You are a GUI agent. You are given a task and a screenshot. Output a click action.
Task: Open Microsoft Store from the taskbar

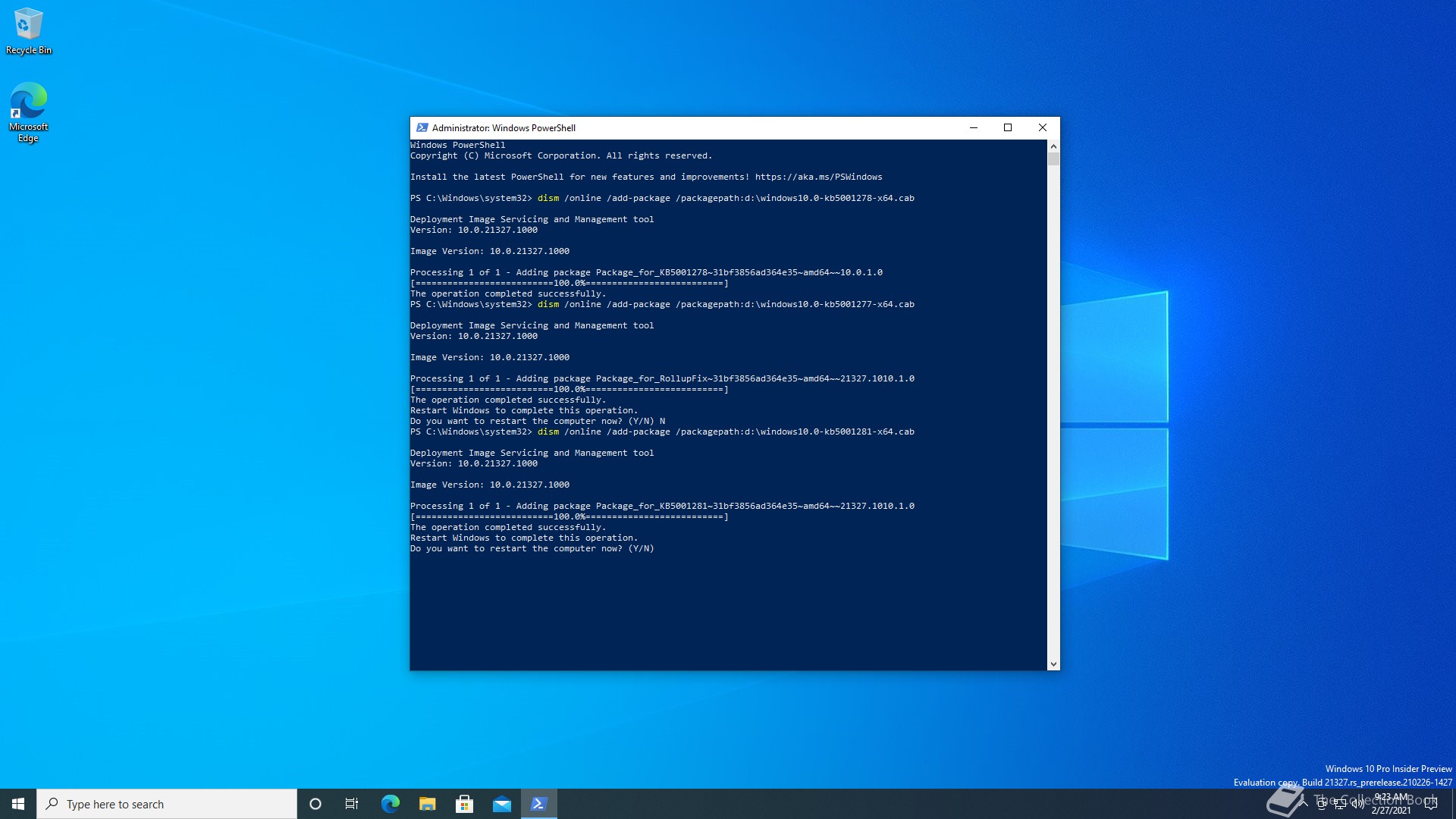465,804
